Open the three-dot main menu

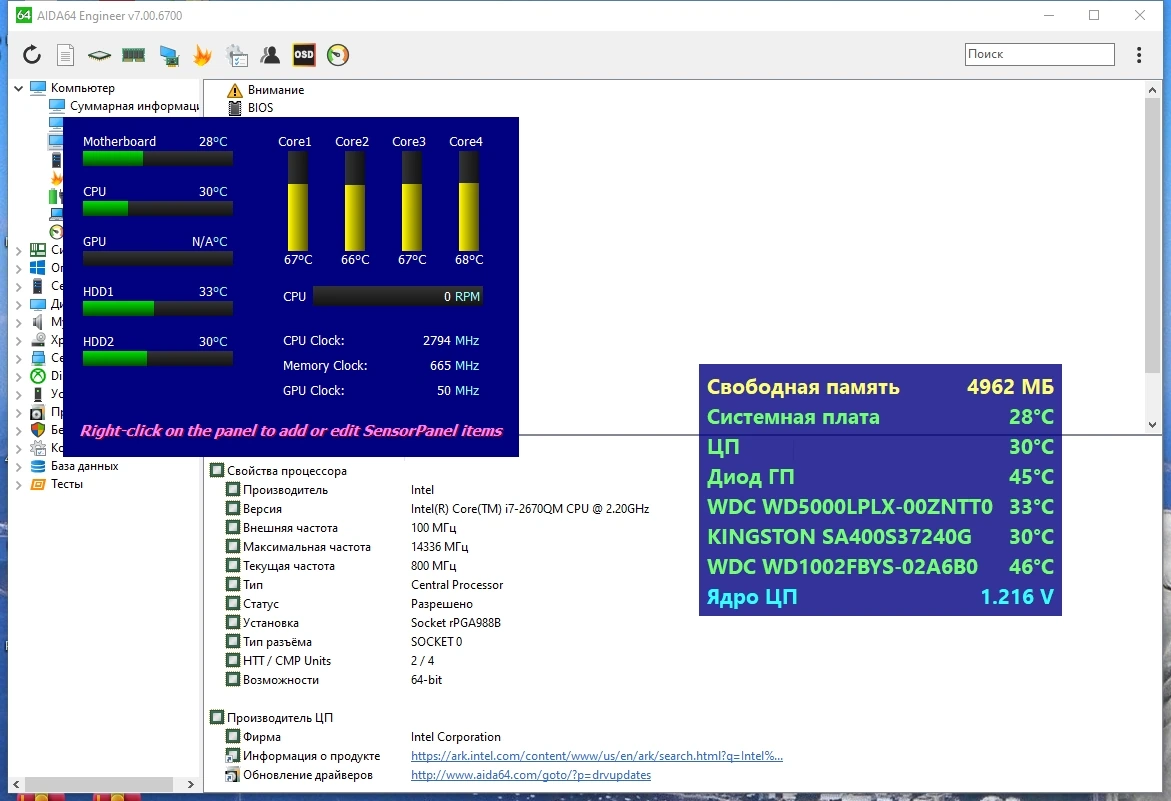[1139, 54]
